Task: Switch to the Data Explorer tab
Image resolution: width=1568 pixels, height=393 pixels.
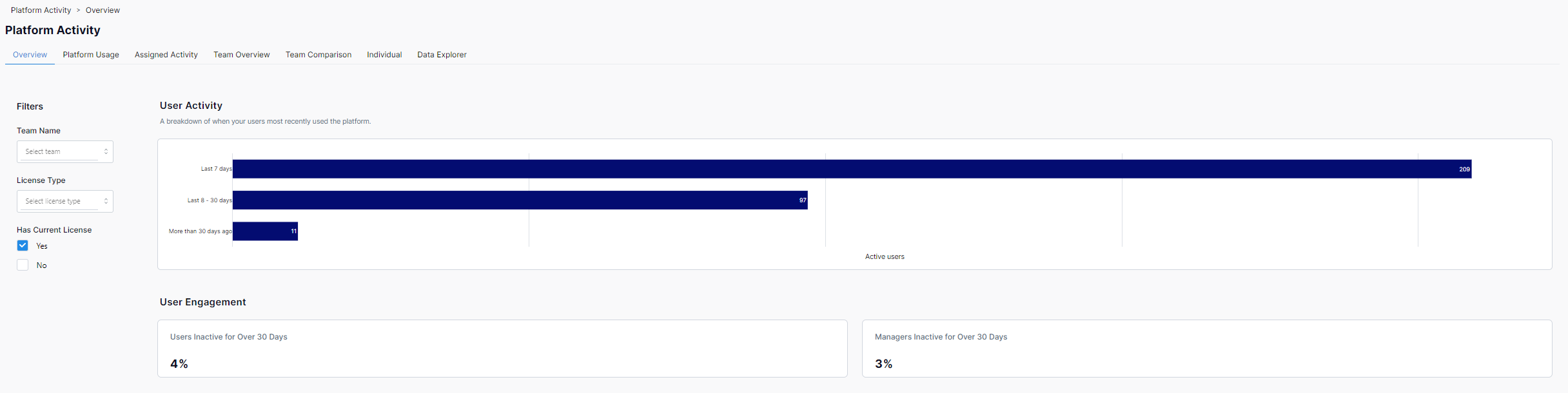Action: (x=442, y=55)
